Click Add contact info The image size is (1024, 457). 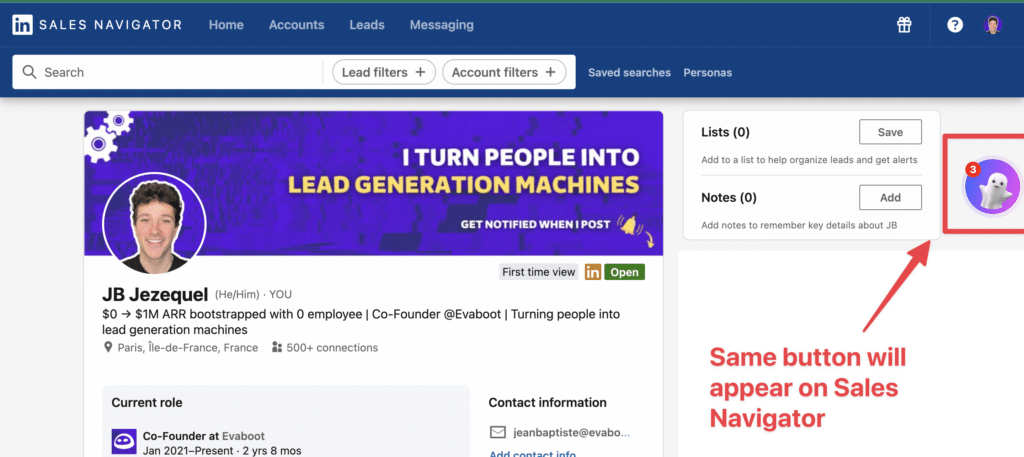pyautogui.click(x=532, y=454)
